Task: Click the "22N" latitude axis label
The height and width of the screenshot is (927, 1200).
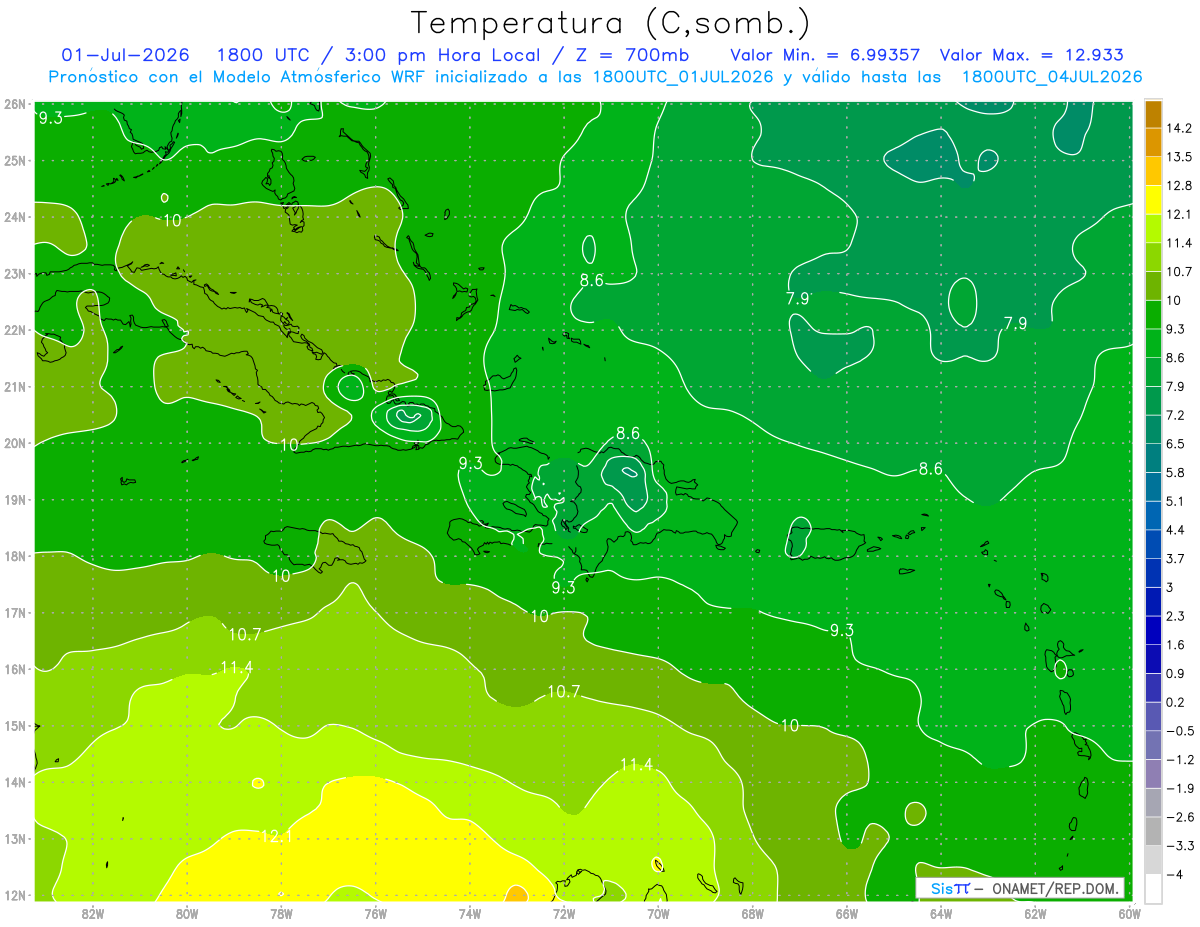Action: pyautogui.click(x=15, y=330)
